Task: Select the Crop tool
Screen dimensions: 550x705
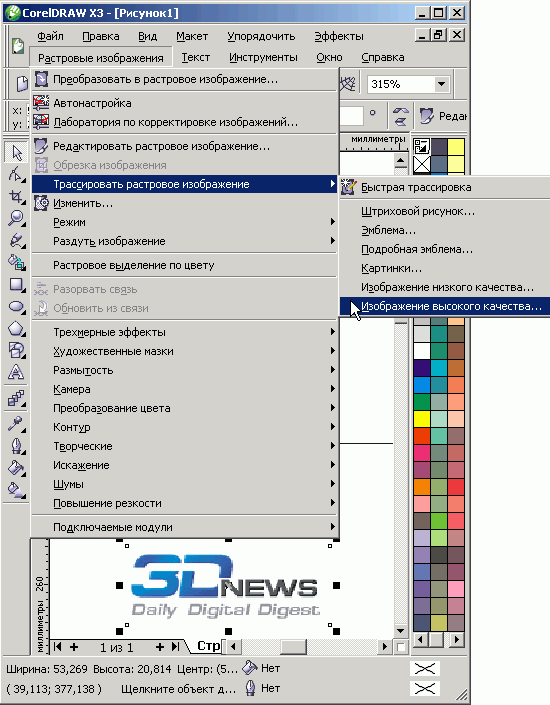Action: pos(16,196)
